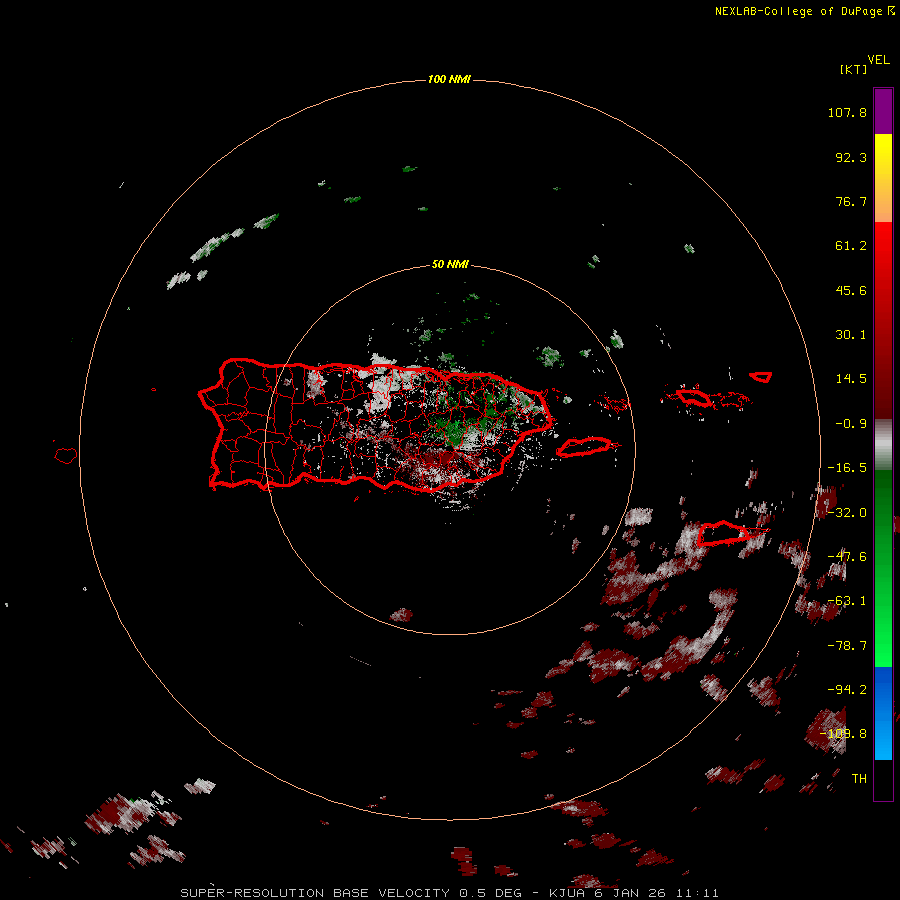The height and width of the screenshot is (900, 900).
Task: Click the -16.5 legend value
Action: [x=847, y=468]
